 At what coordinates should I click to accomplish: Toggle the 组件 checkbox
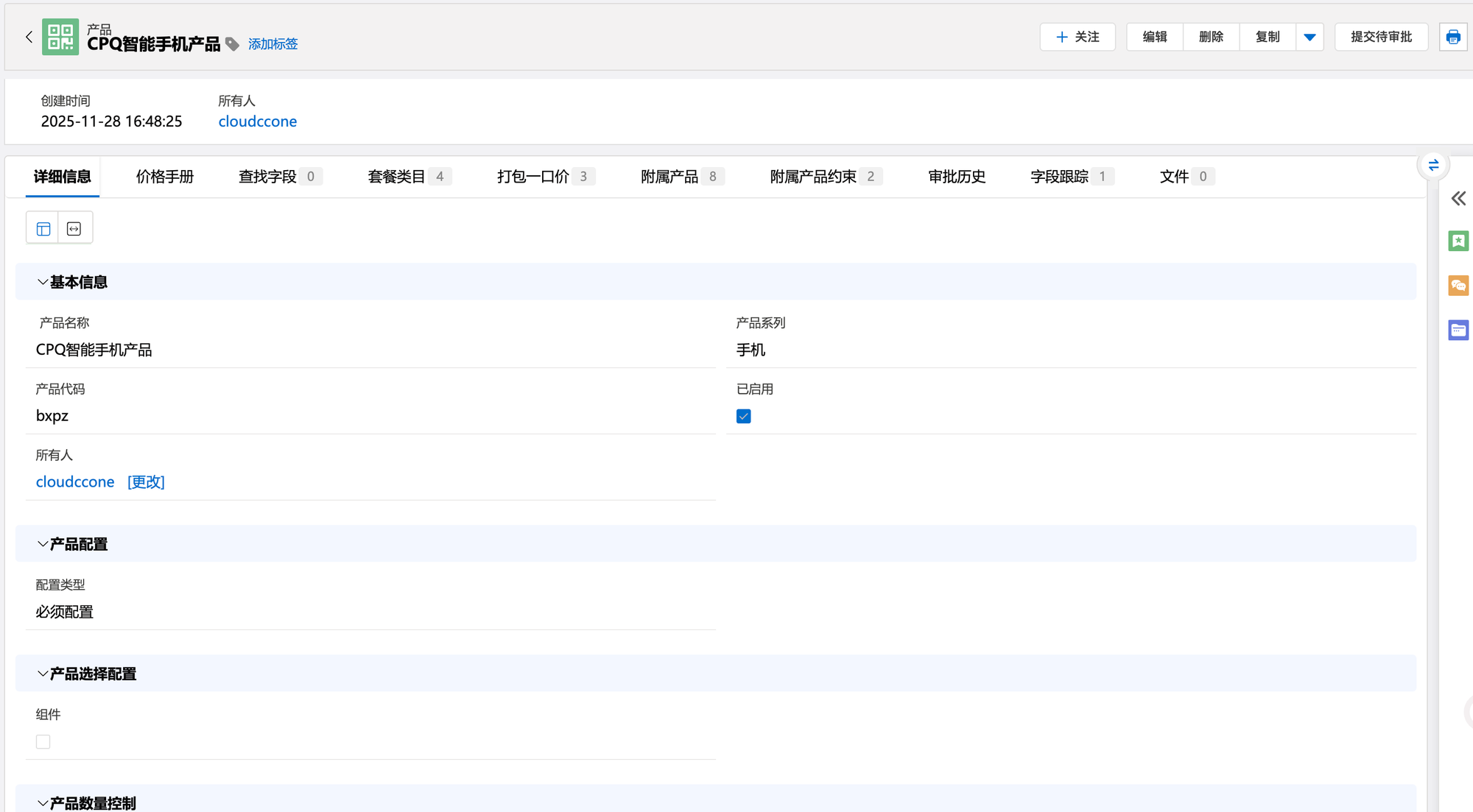click(x=43, y=742)
